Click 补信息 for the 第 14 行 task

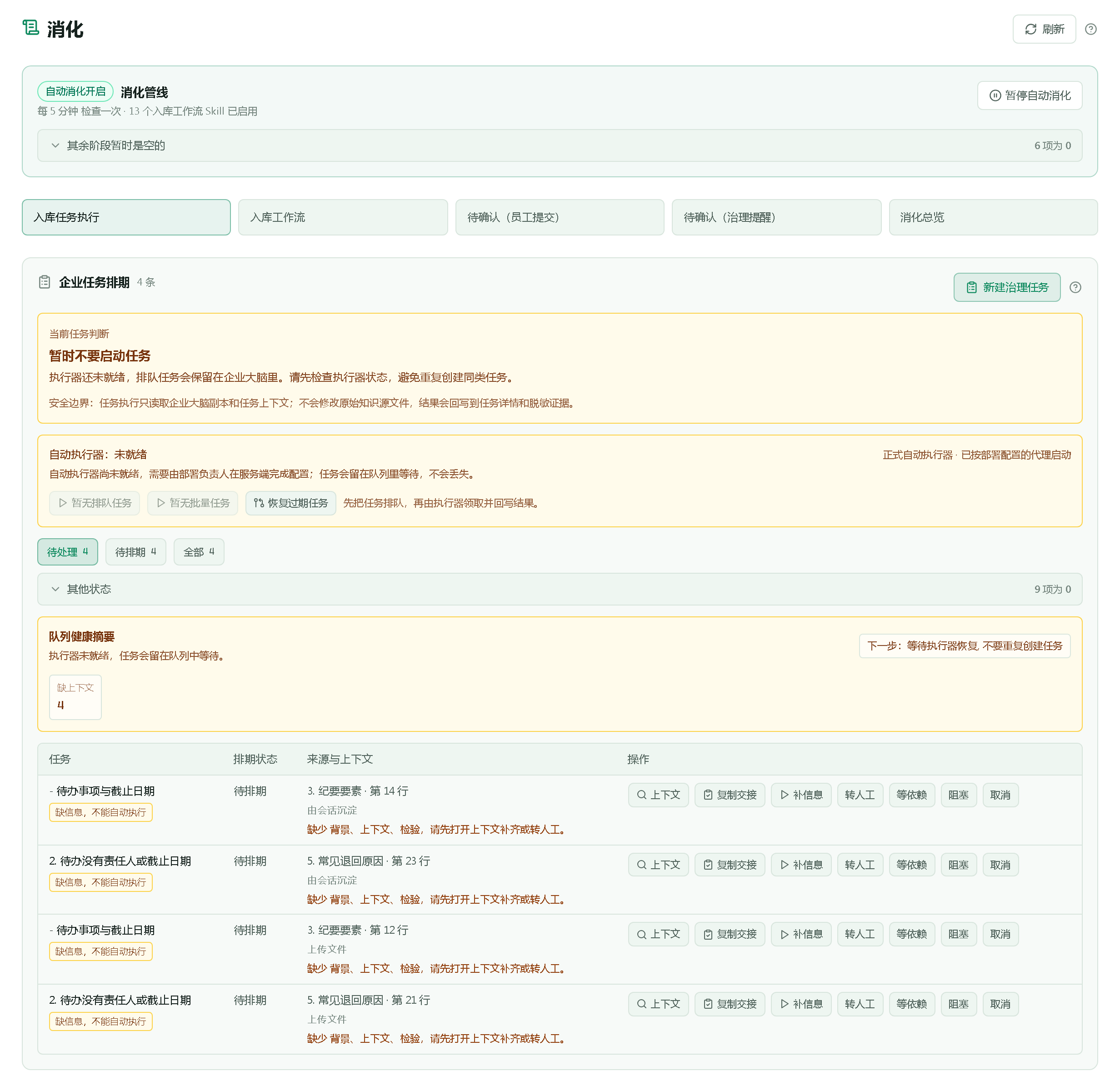pos(801,796)
